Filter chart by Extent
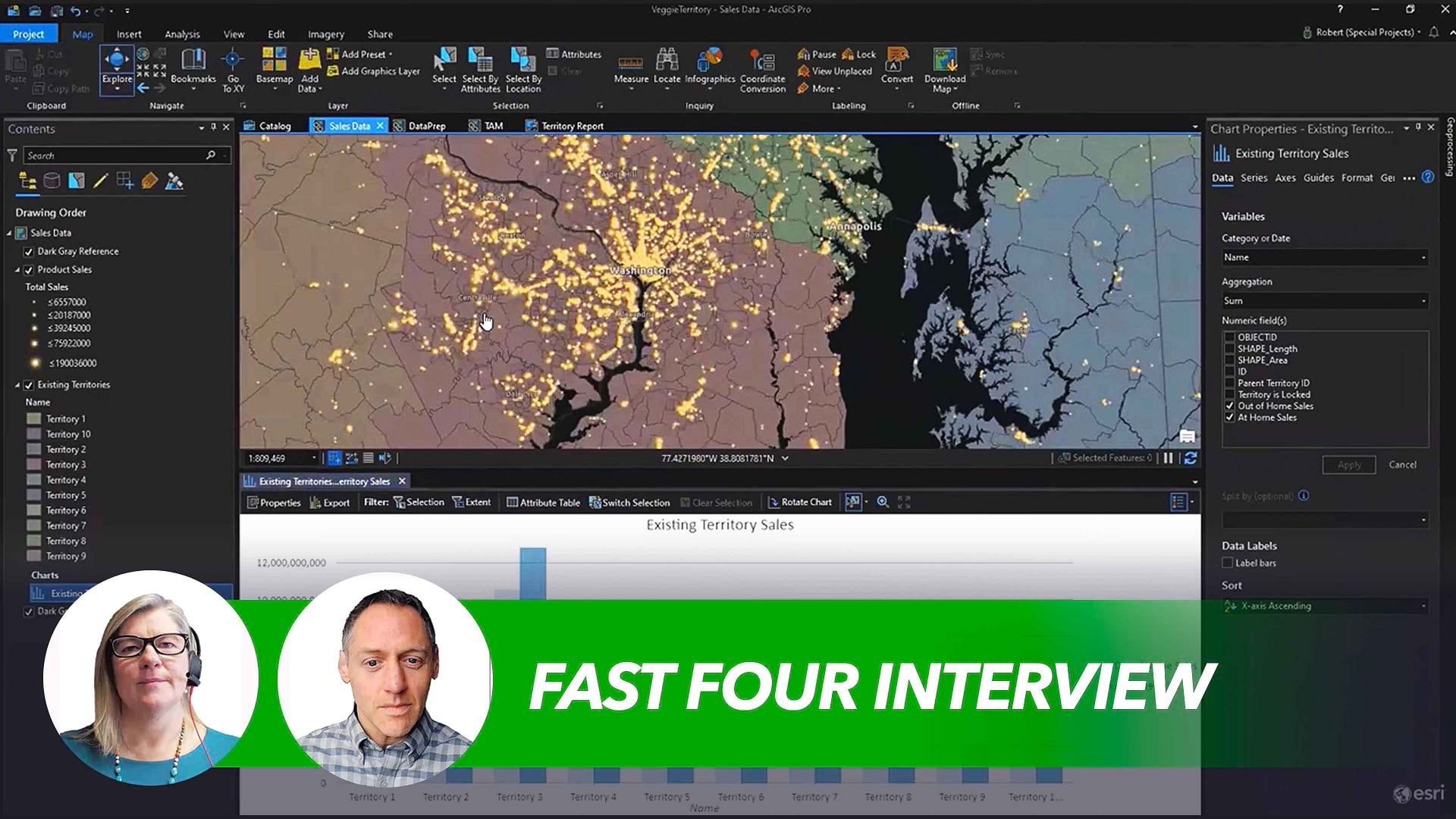 point(472,502)
